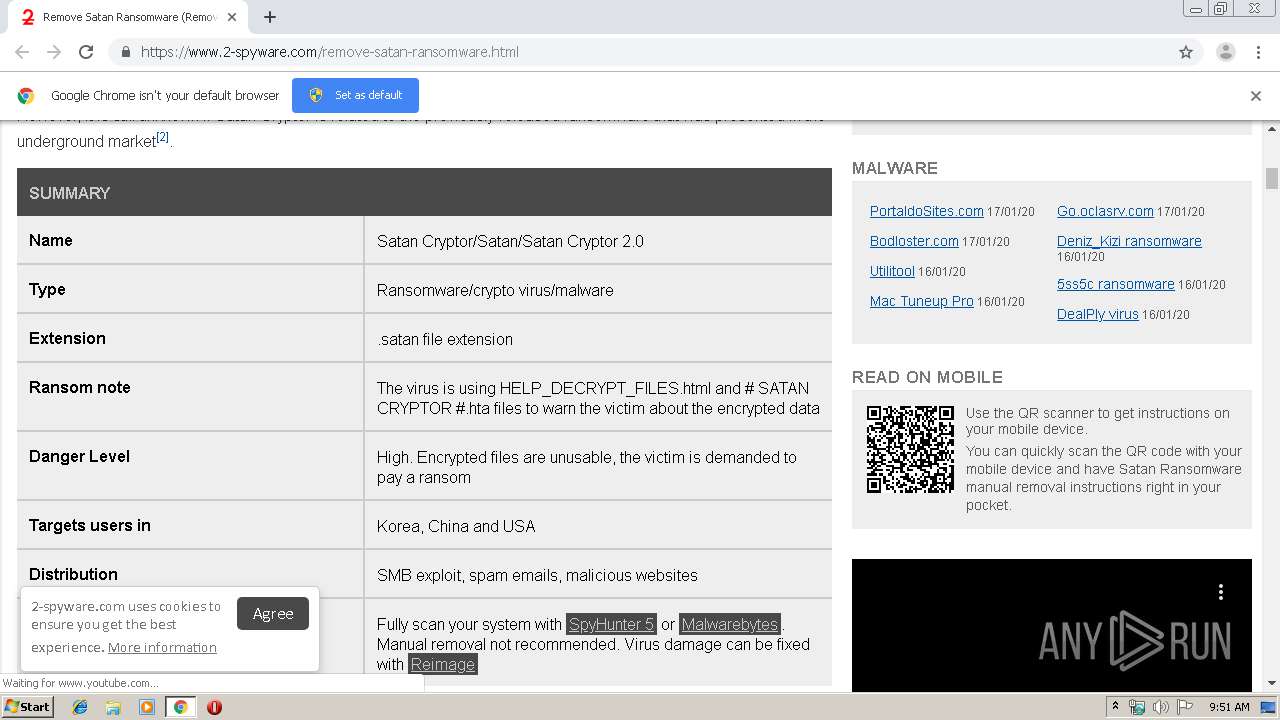The width and height of the screenshot is (1280, 720).
Task: Click the 'Danger Level' row label
Action: (x=79, y=456)
